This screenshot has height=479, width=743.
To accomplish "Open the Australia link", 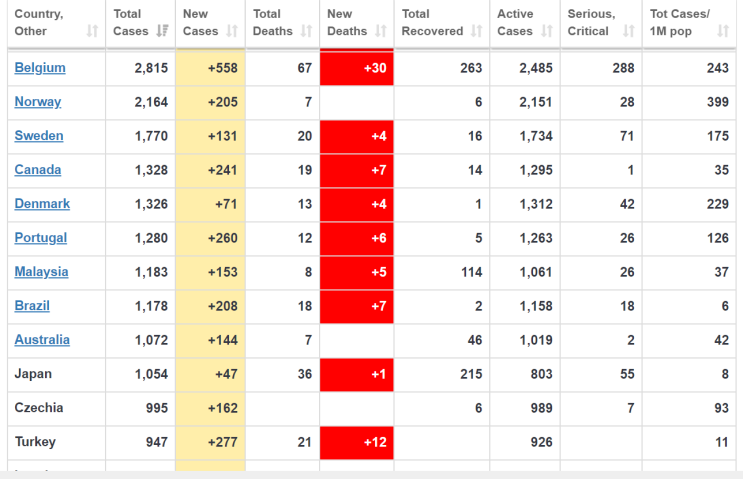I will (x=42, y=340).
